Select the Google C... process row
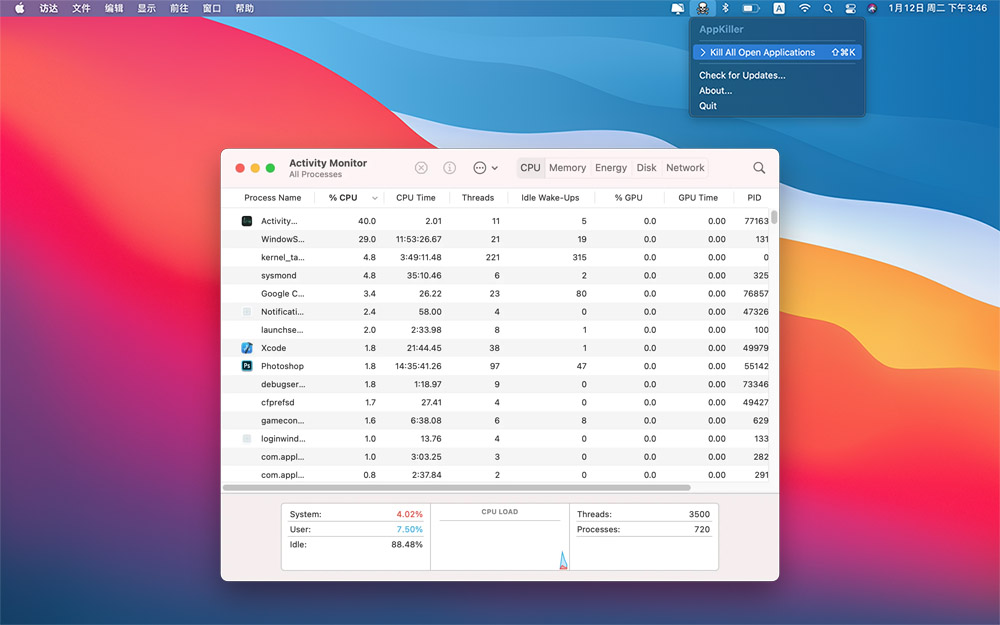 point(496,294)
